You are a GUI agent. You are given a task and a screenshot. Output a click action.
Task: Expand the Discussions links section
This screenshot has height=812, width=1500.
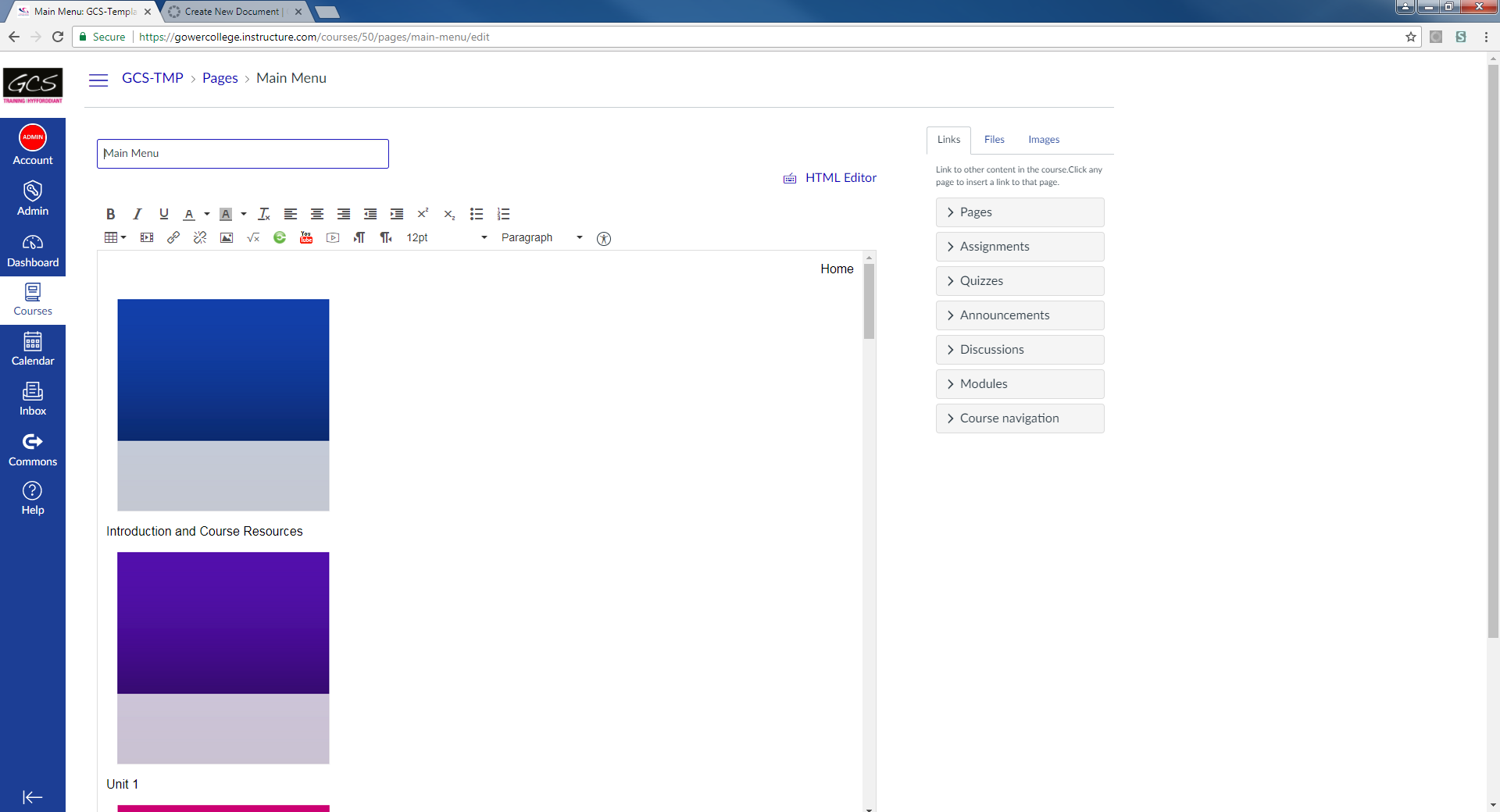pyautogui.click(x=1020, y=350)
